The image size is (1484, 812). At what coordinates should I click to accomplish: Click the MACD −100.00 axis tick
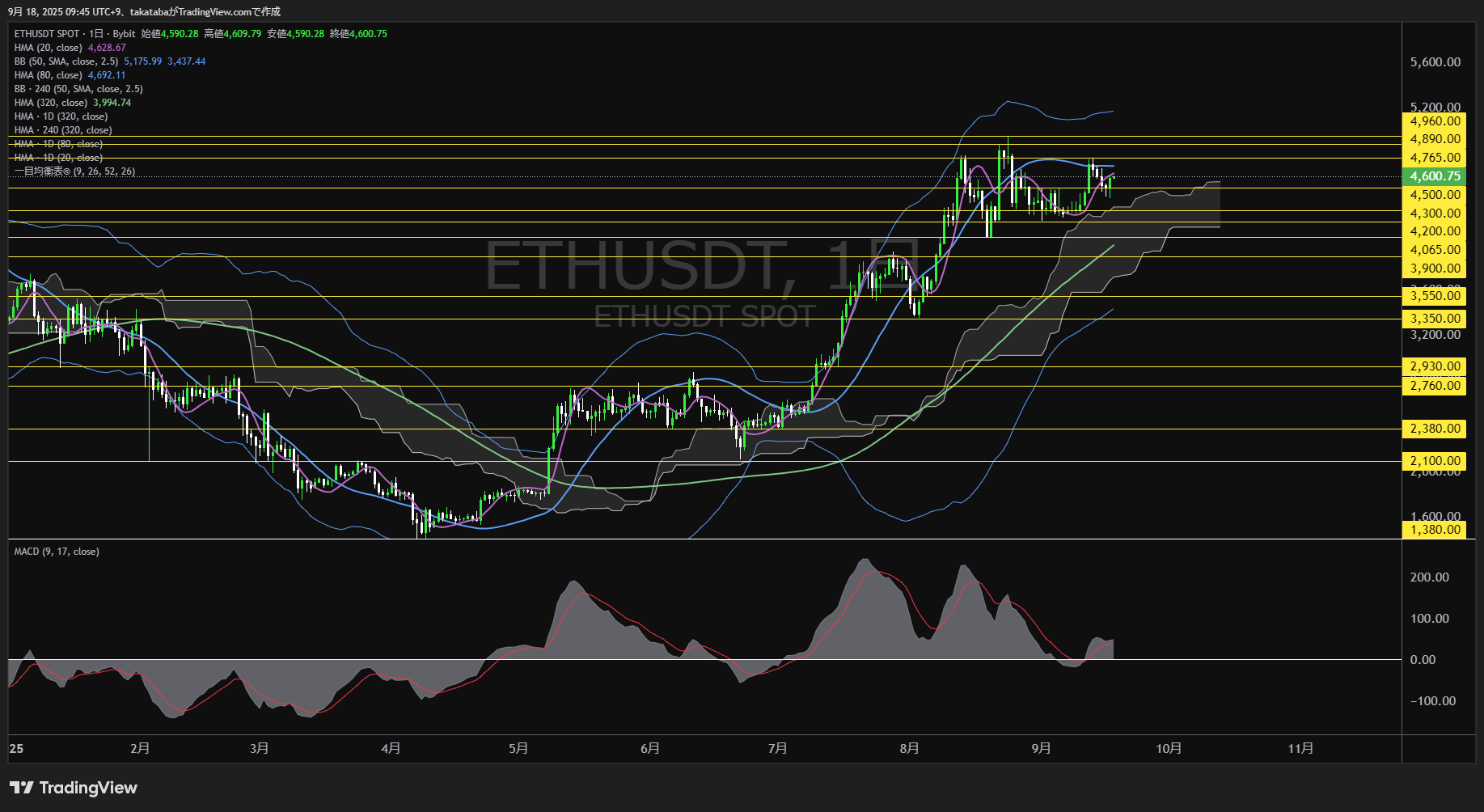pos(1432,701)
